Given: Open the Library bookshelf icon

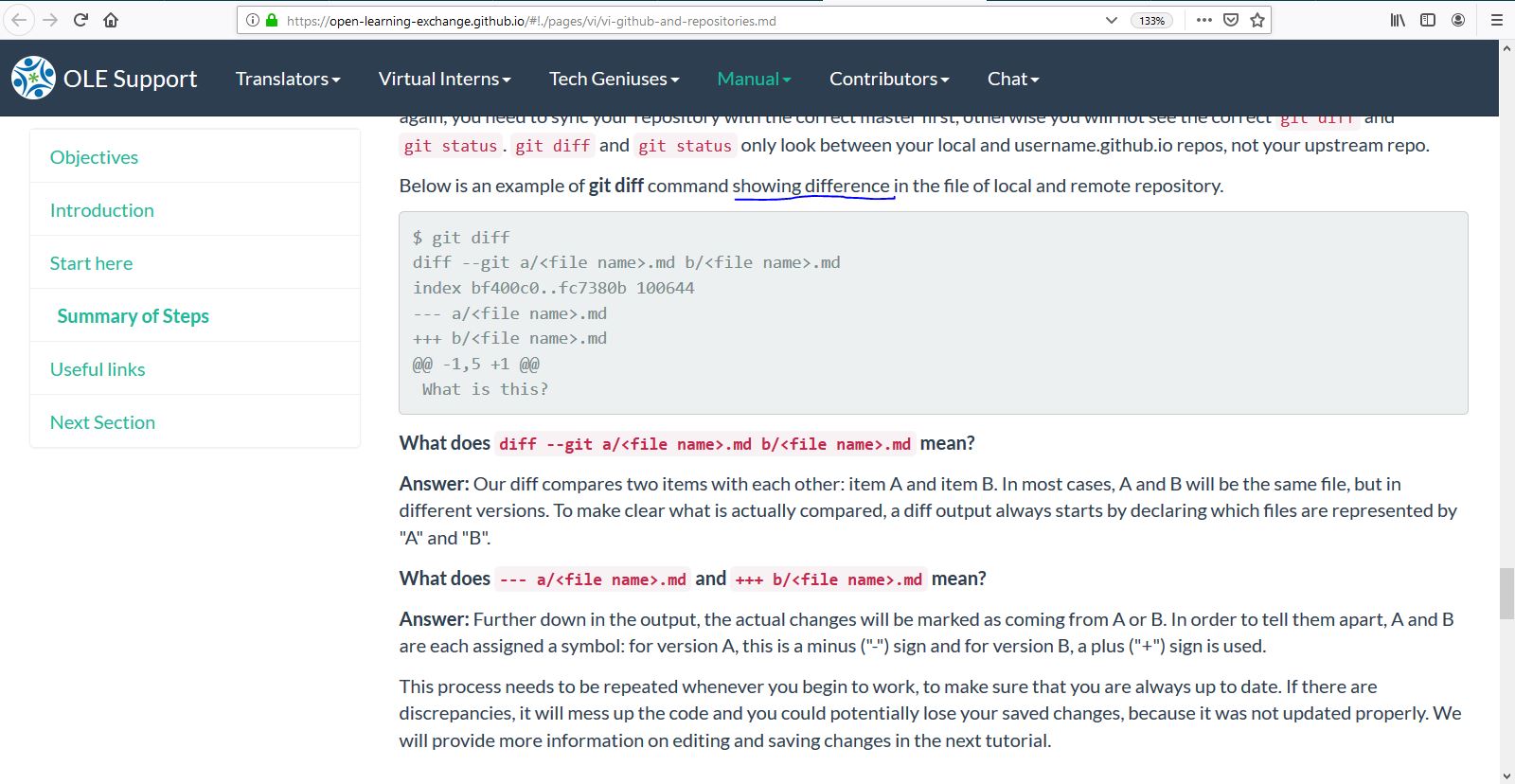Looking at the screenshot, I should tap(1398, 20).
